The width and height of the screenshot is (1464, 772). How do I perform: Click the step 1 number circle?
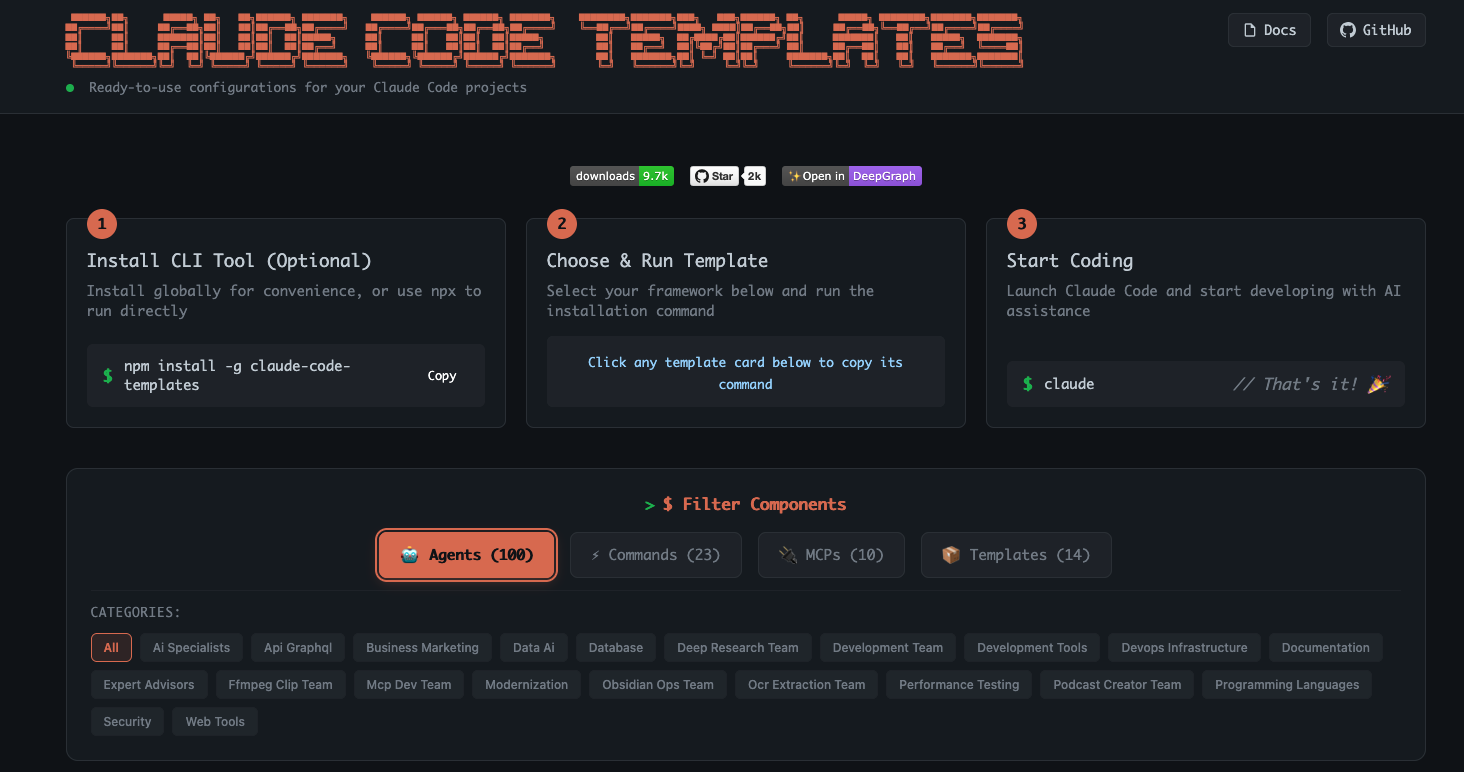[102, 224]
